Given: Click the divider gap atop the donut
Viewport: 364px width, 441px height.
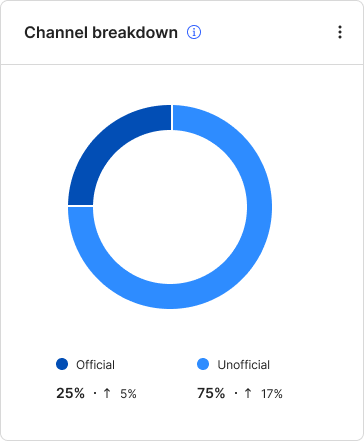Looking at the screenshot, I should pyautogui.click(x=172, y=118).
